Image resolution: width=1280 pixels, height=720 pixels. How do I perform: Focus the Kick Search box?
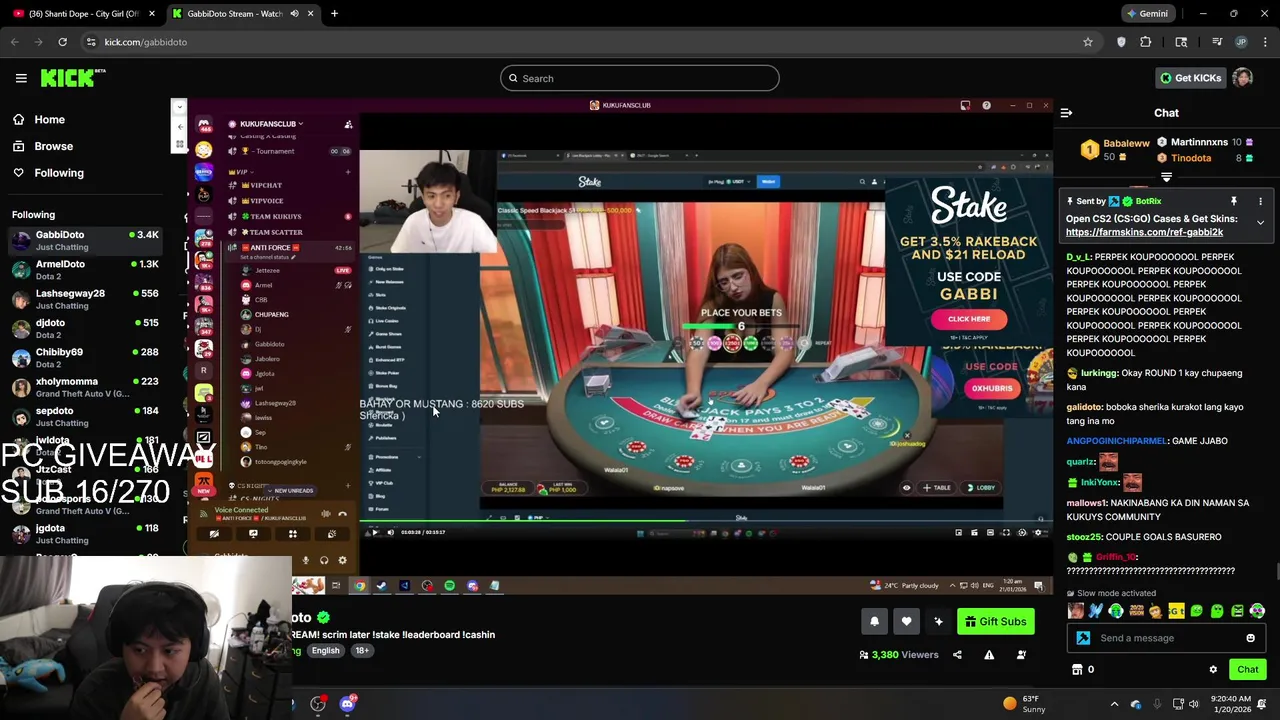pos(640,78)
